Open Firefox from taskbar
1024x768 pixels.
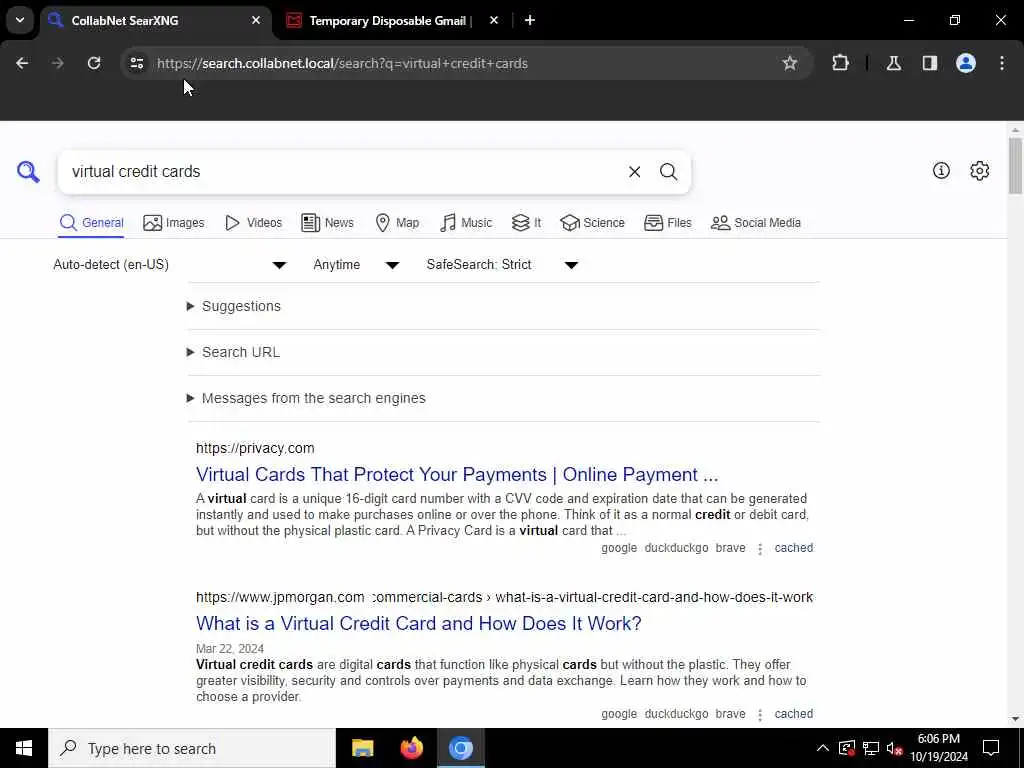(x=411, y=748)
